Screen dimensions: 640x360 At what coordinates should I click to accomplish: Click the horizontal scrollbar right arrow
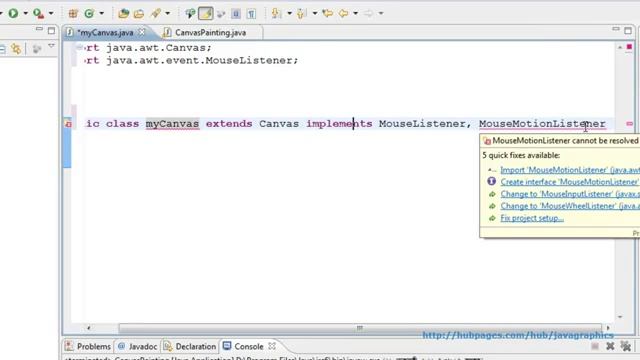pos(608,328)
